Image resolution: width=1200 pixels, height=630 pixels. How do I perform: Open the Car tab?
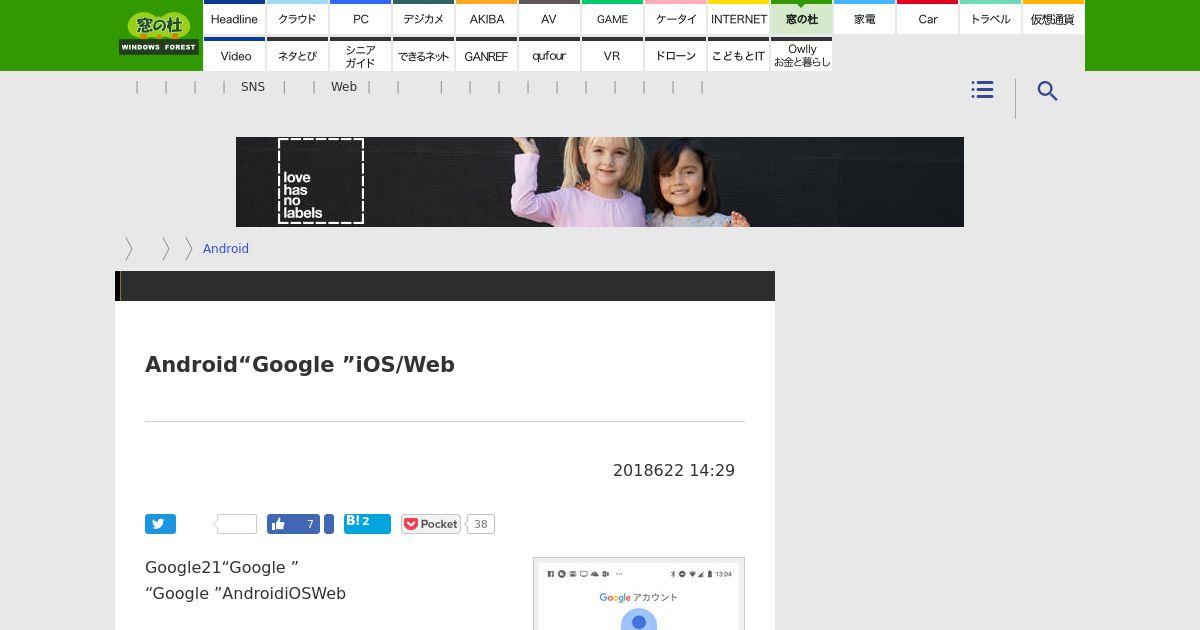point(927,18)
